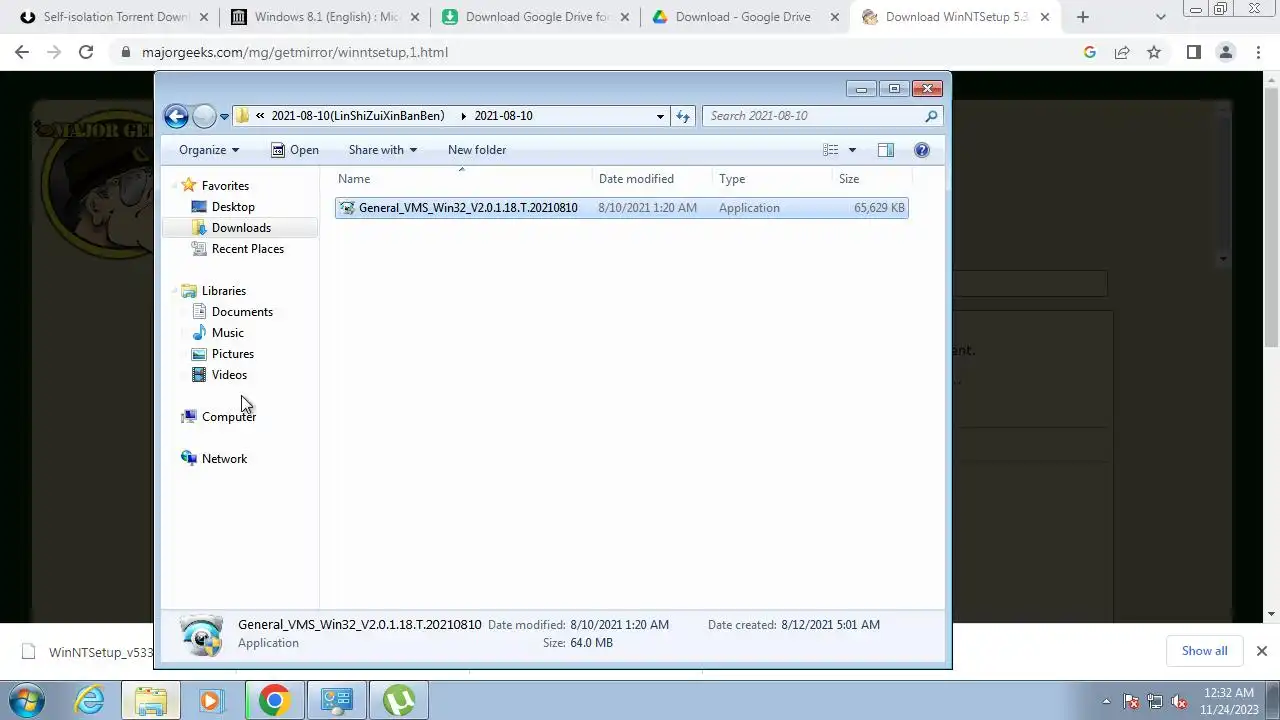Image resolution: width=1280 pixels, height=720 pixels.
Task: Click the New folder button
Action: tap(477, 150)
